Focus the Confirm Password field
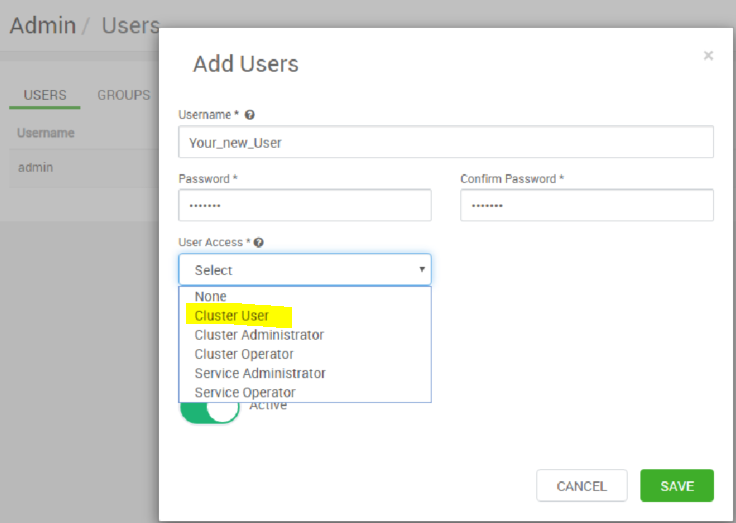 point(586,205)
